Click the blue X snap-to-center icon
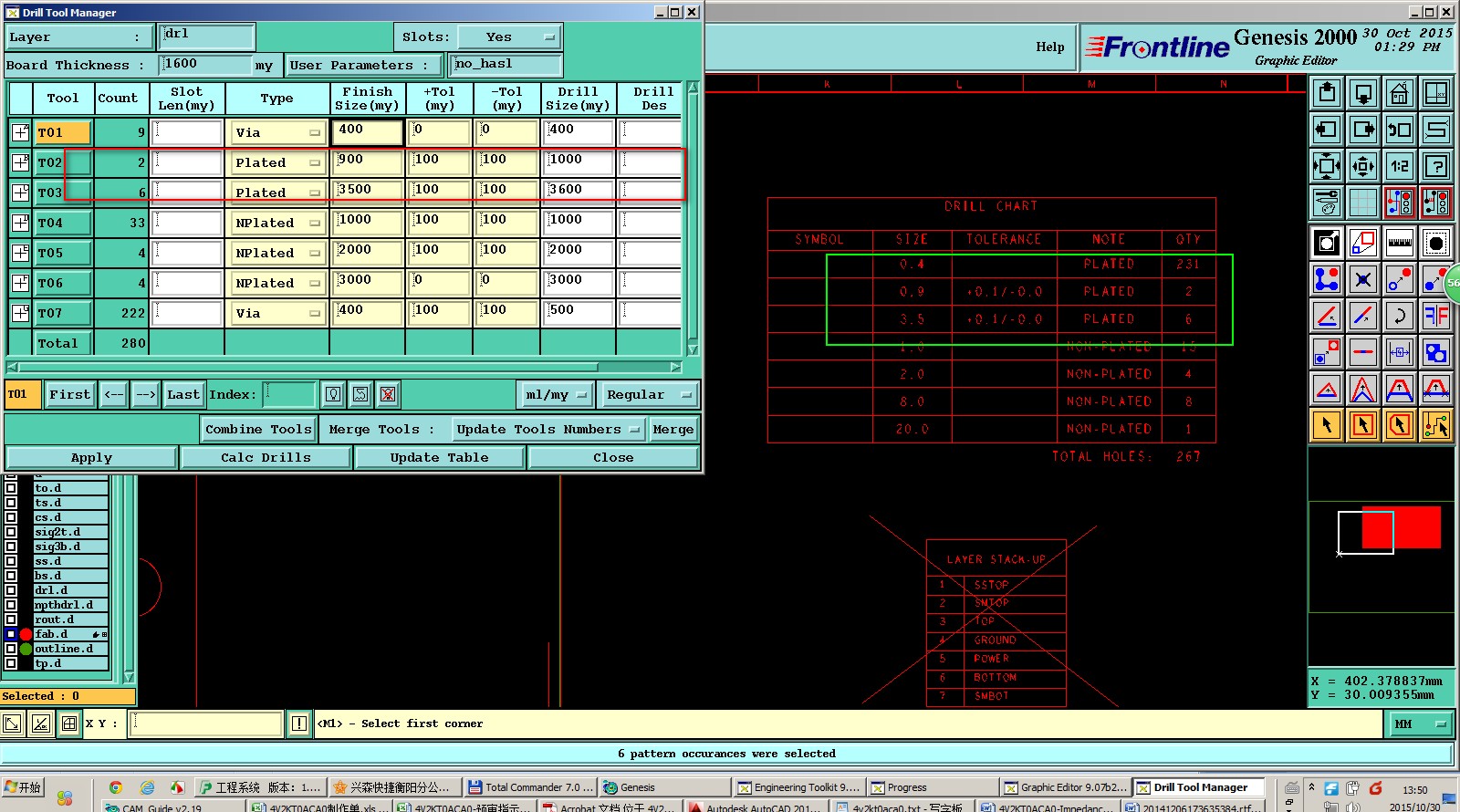This screenshot has height=812, width=1460. [1363, 279]
